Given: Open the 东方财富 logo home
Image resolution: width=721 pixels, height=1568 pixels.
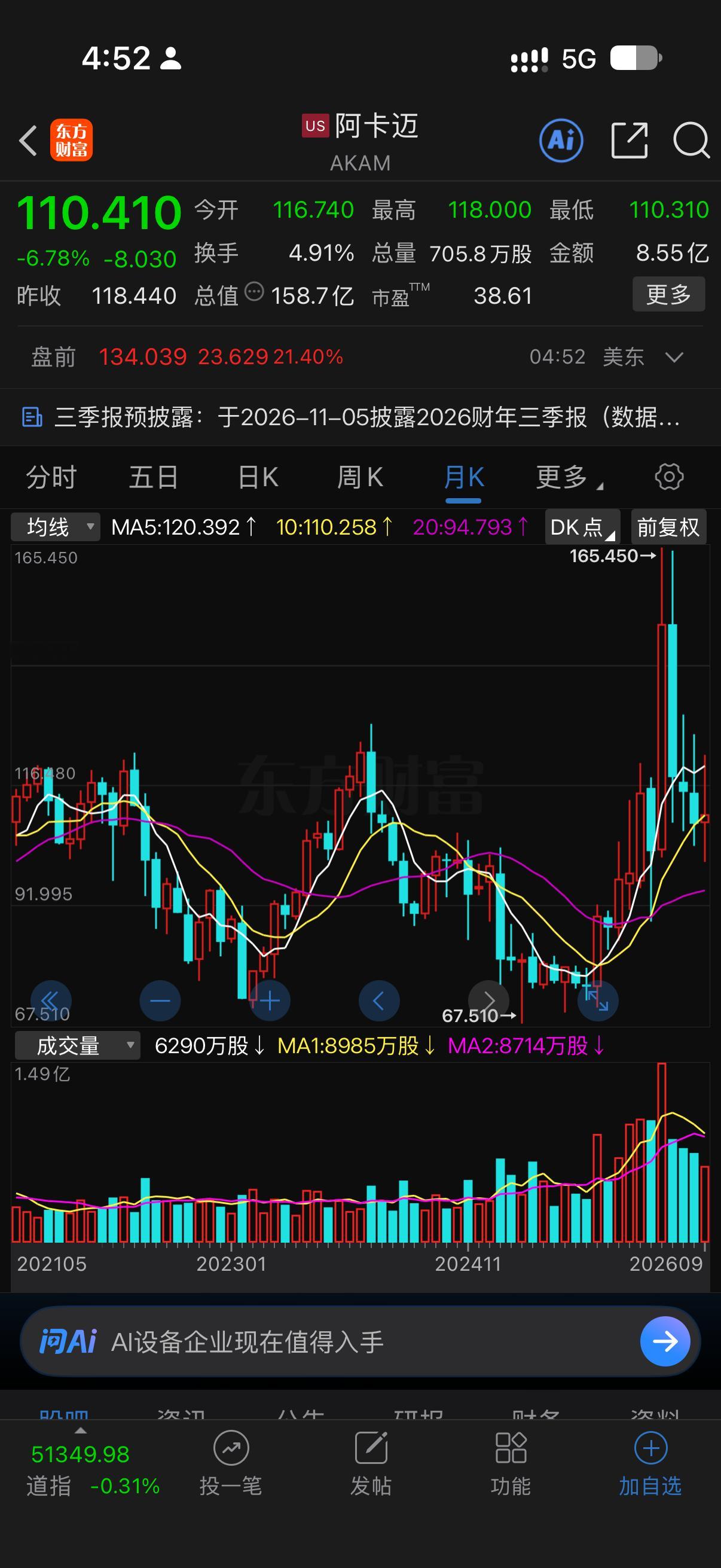Looking at the screenshot, I should coord(71,140).
